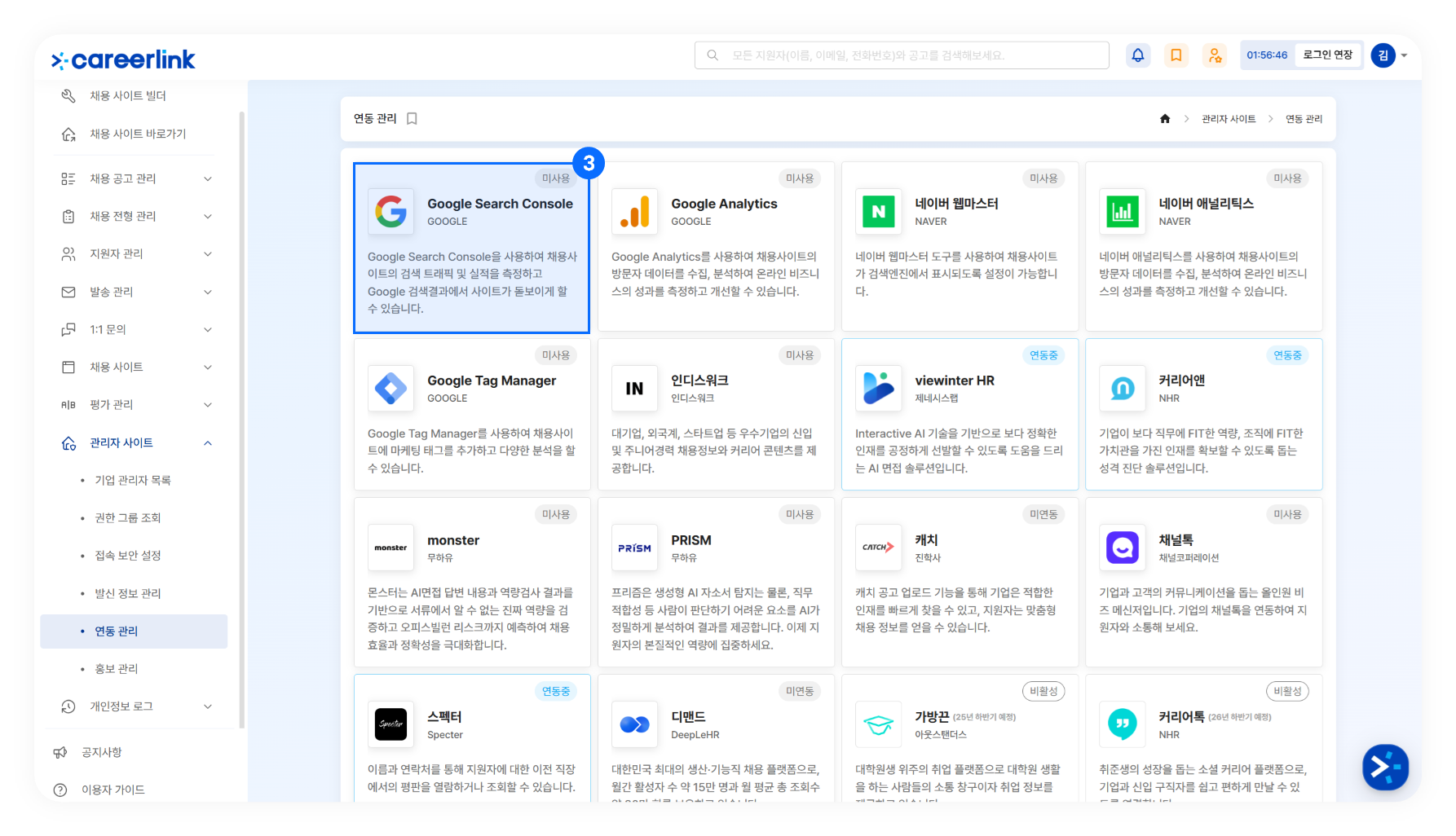
Task: Click the 미연동 badge on 디맨드
Action: (x=800, y=691)
